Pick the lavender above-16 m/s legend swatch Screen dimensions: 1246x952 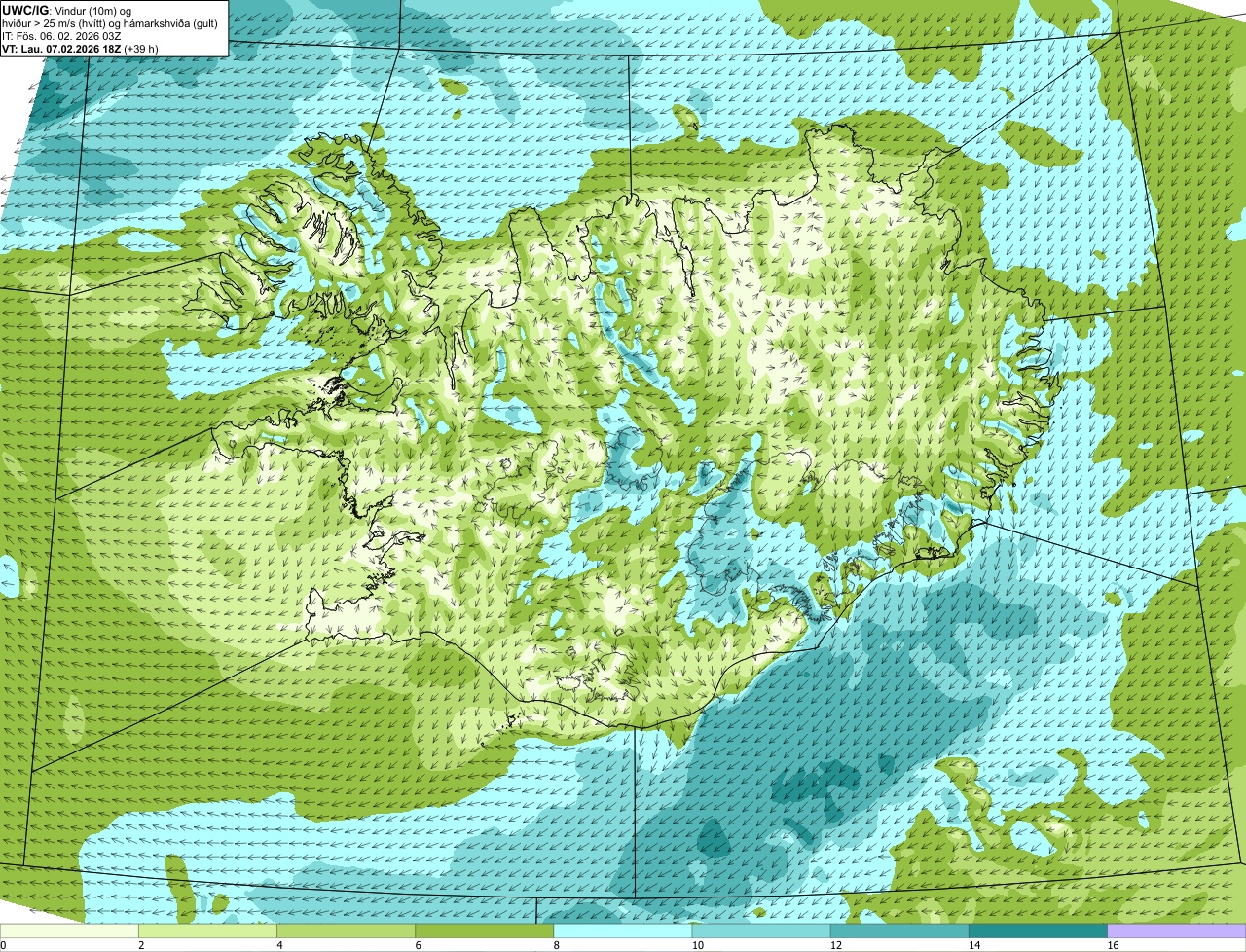tap(1177, 932)
